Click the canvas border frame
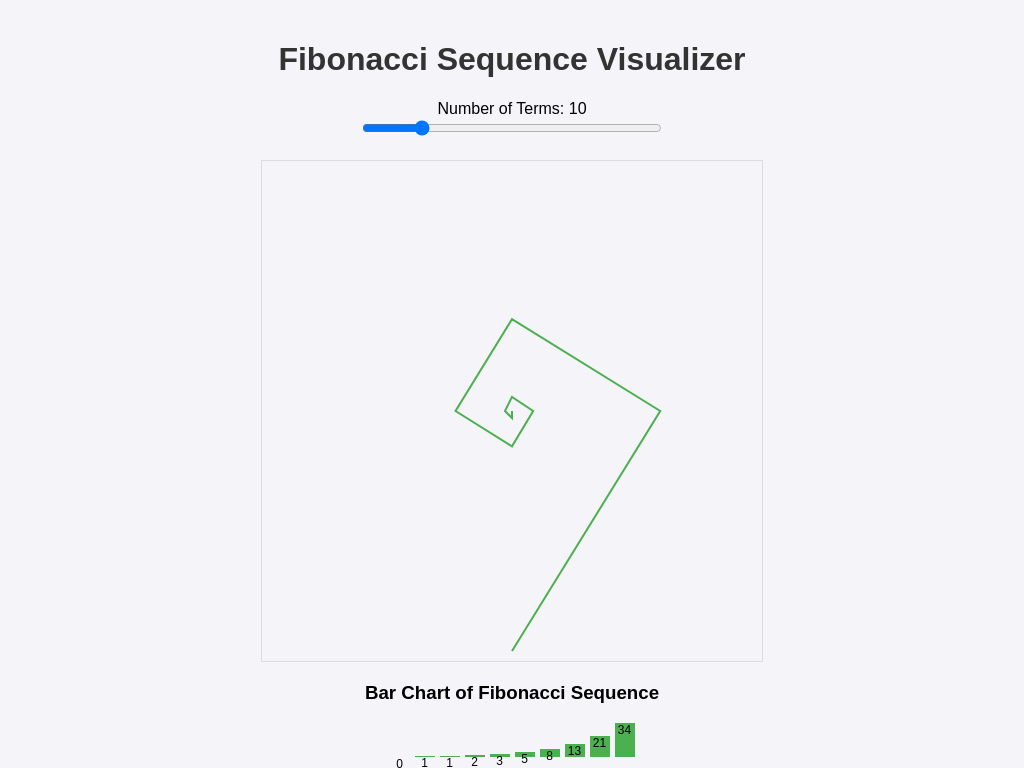Viewport: 1024px width, 768px height. (262, 410)
